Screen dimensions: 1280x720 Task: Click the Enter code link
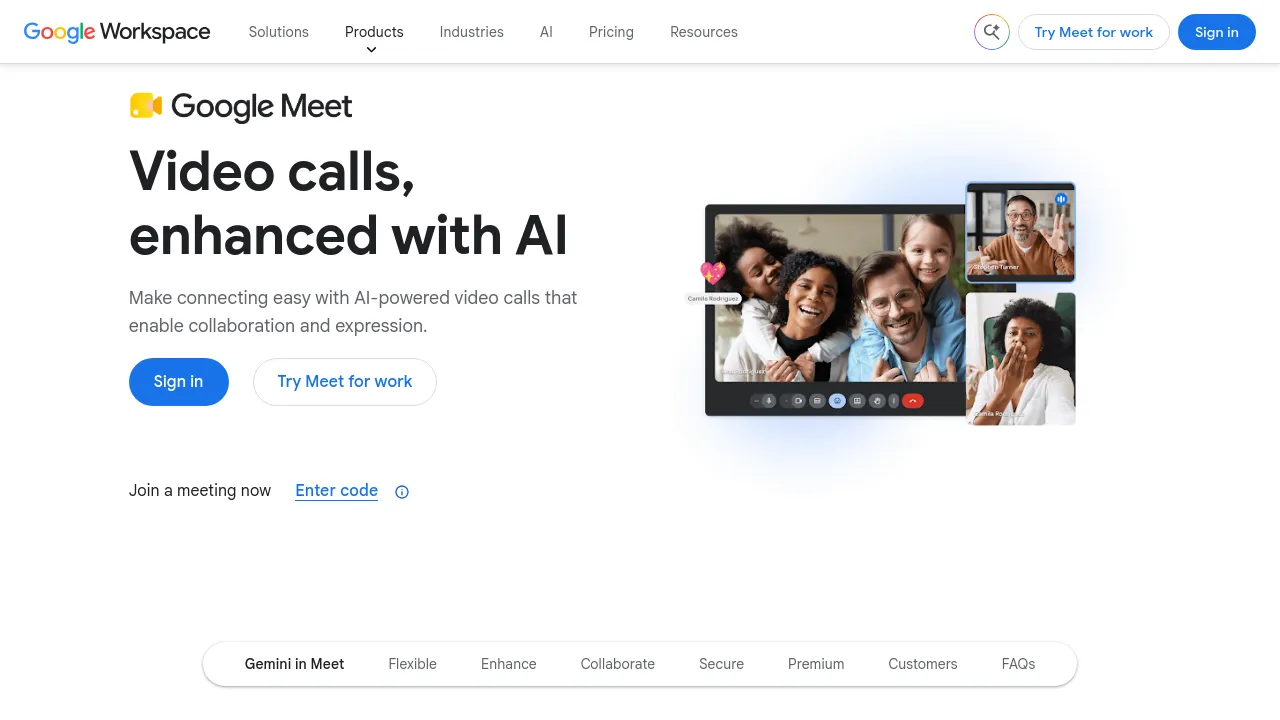[337, 491]
